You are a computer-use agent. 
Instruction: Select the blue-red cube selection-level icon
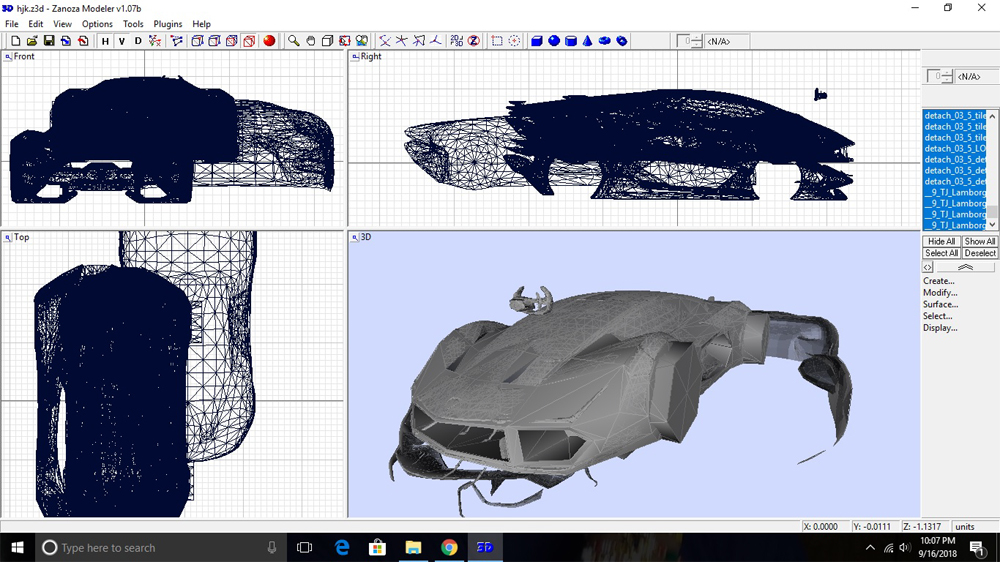(x=232, y=41)
